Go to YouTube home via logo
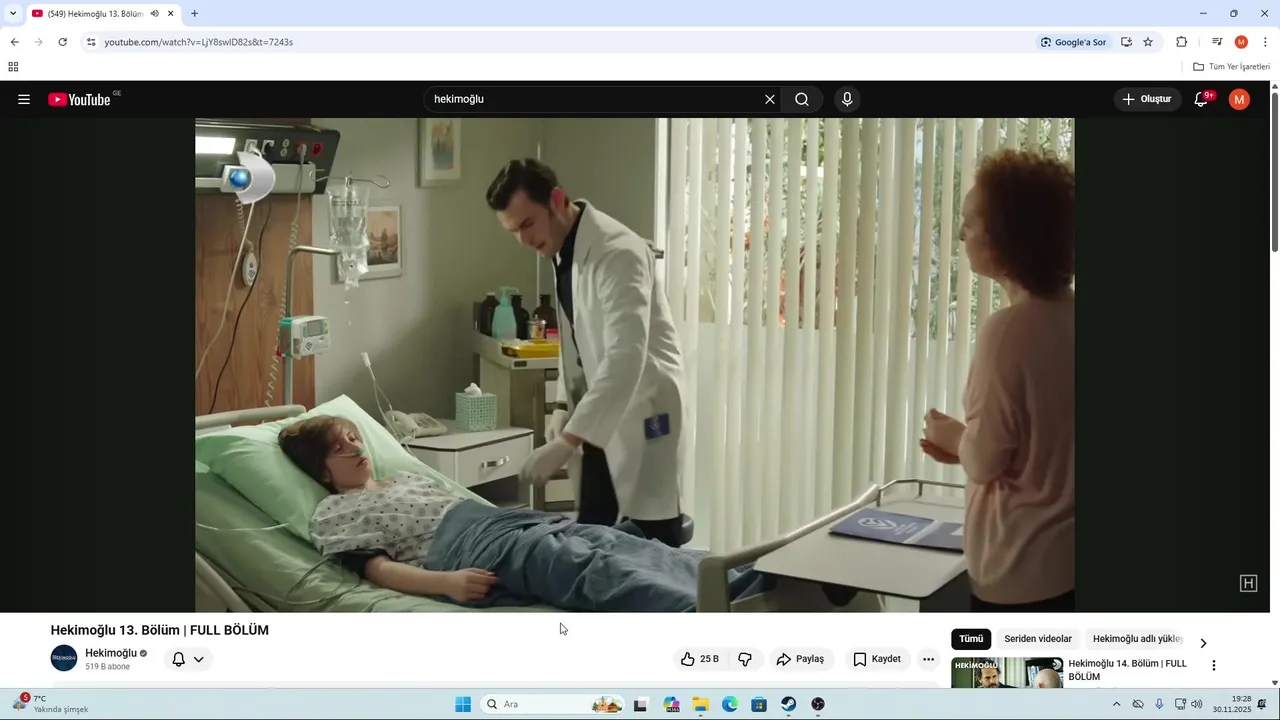The height and width of the screenshot is (720, 1280). click(x=80, y=99)
